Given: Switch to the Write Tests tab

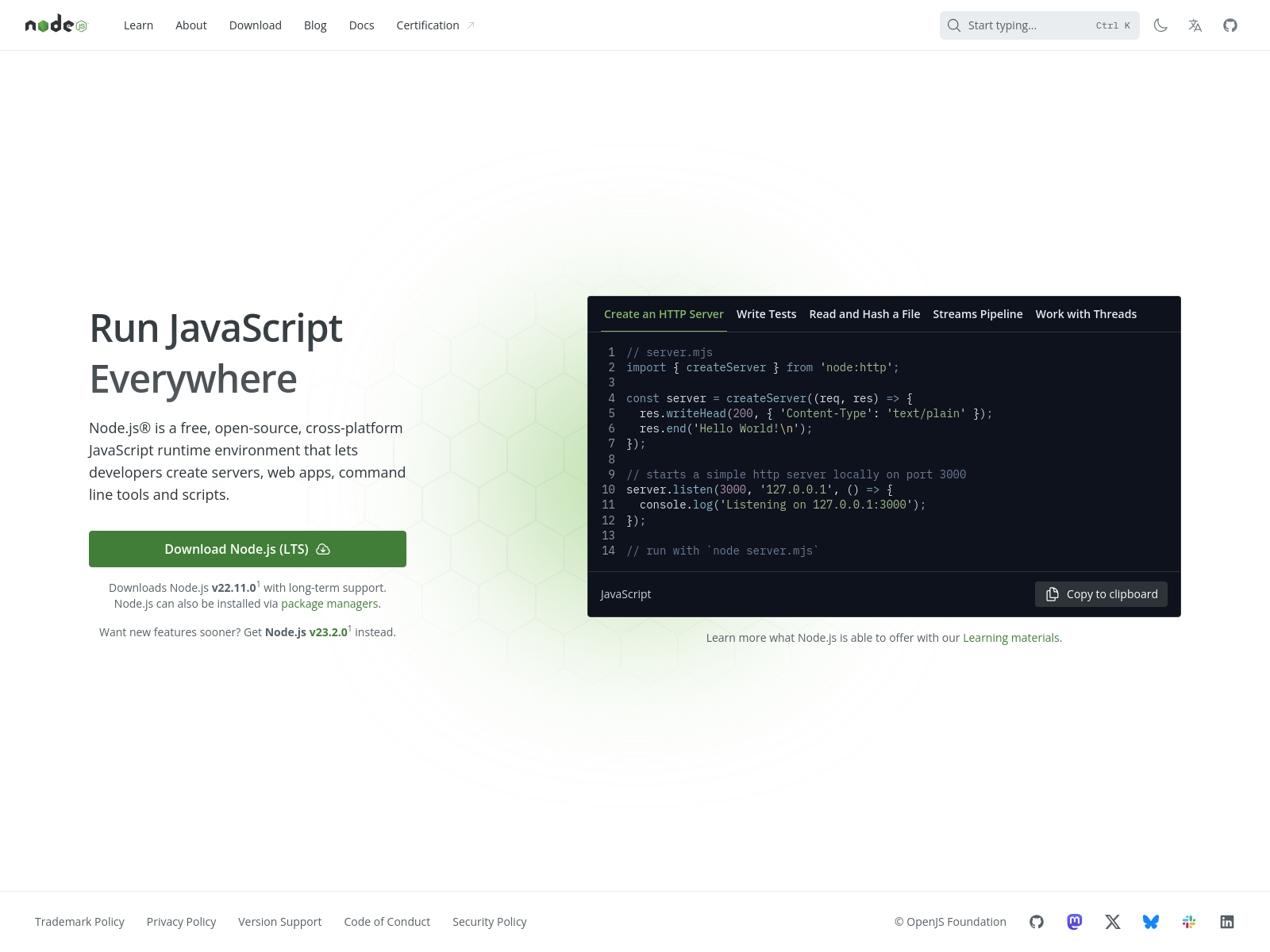Looking at the screenshot, I should tap(766, 314).
